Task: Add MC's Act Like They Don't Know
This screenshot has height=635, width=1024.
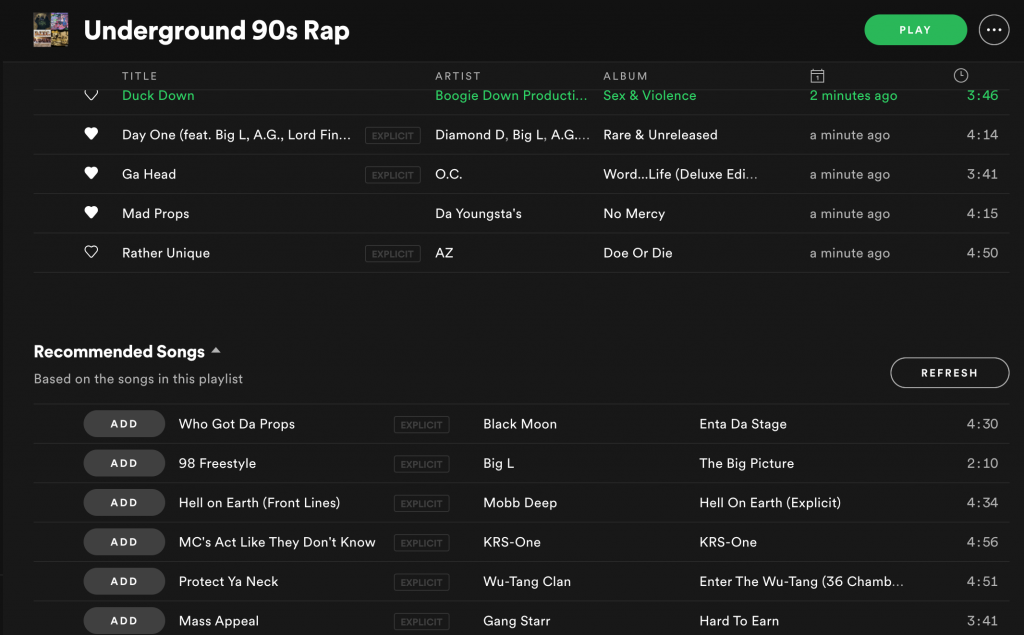Action: click(x=124, y=542)
